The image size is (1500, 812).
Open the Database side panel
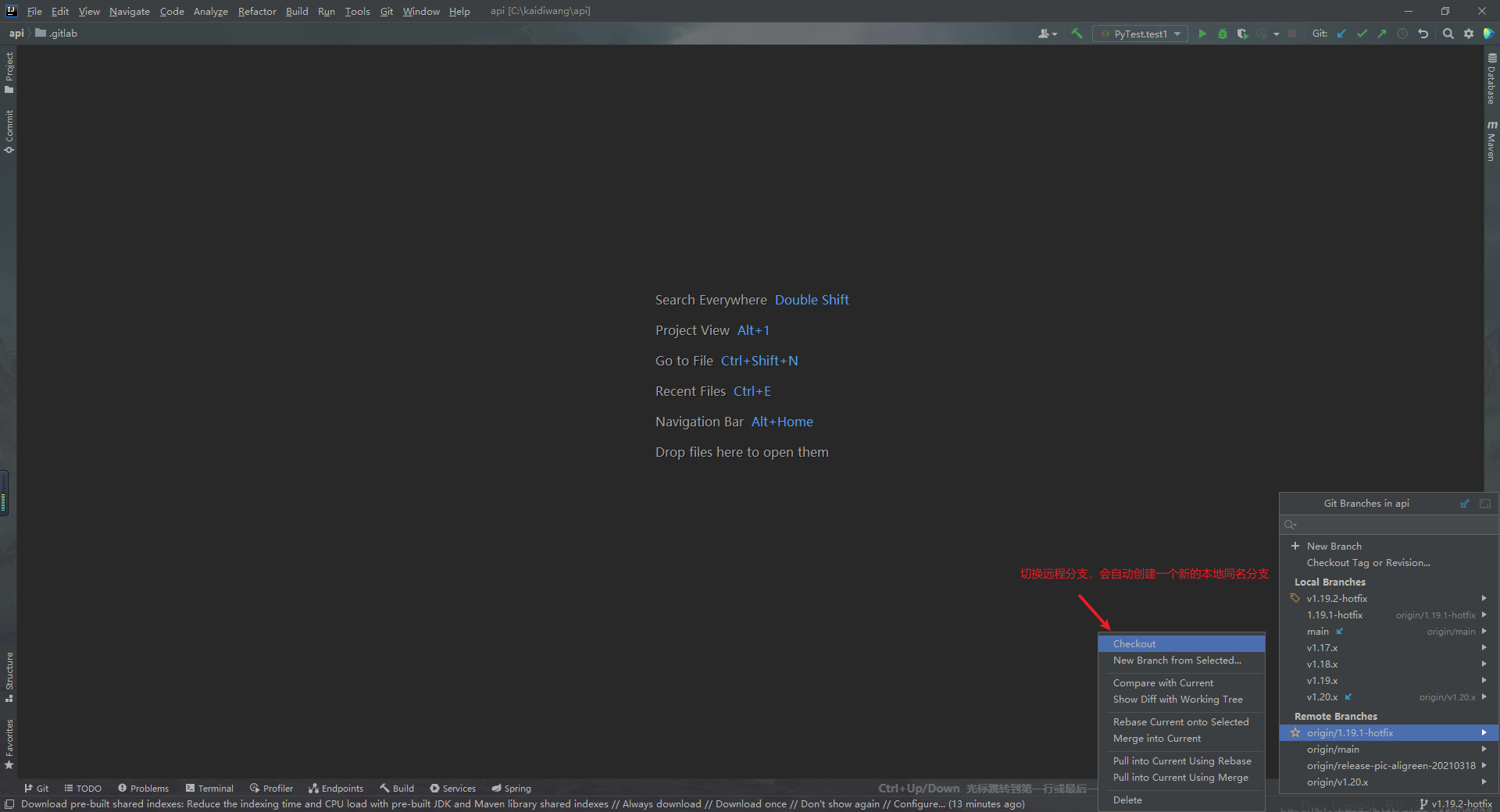click(x=1491, y=79)
